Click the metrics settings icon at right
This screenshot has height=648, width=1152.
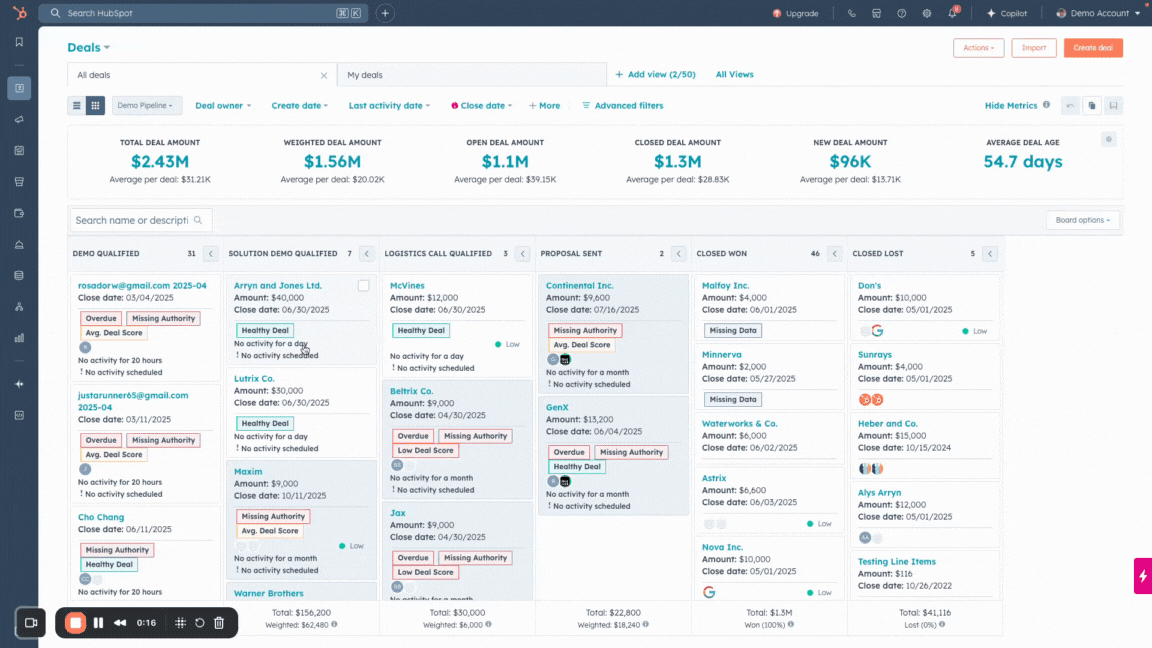1109,140
